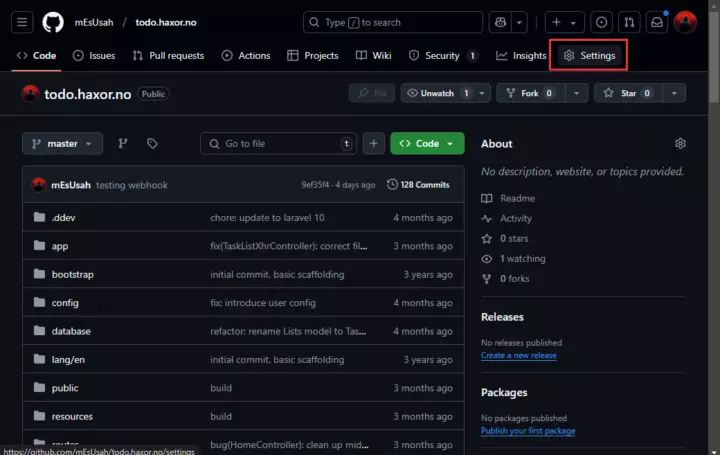The image size is (720, 455).
Task: Switch to the Wiki tab
Action: click(x=373, y=56)
